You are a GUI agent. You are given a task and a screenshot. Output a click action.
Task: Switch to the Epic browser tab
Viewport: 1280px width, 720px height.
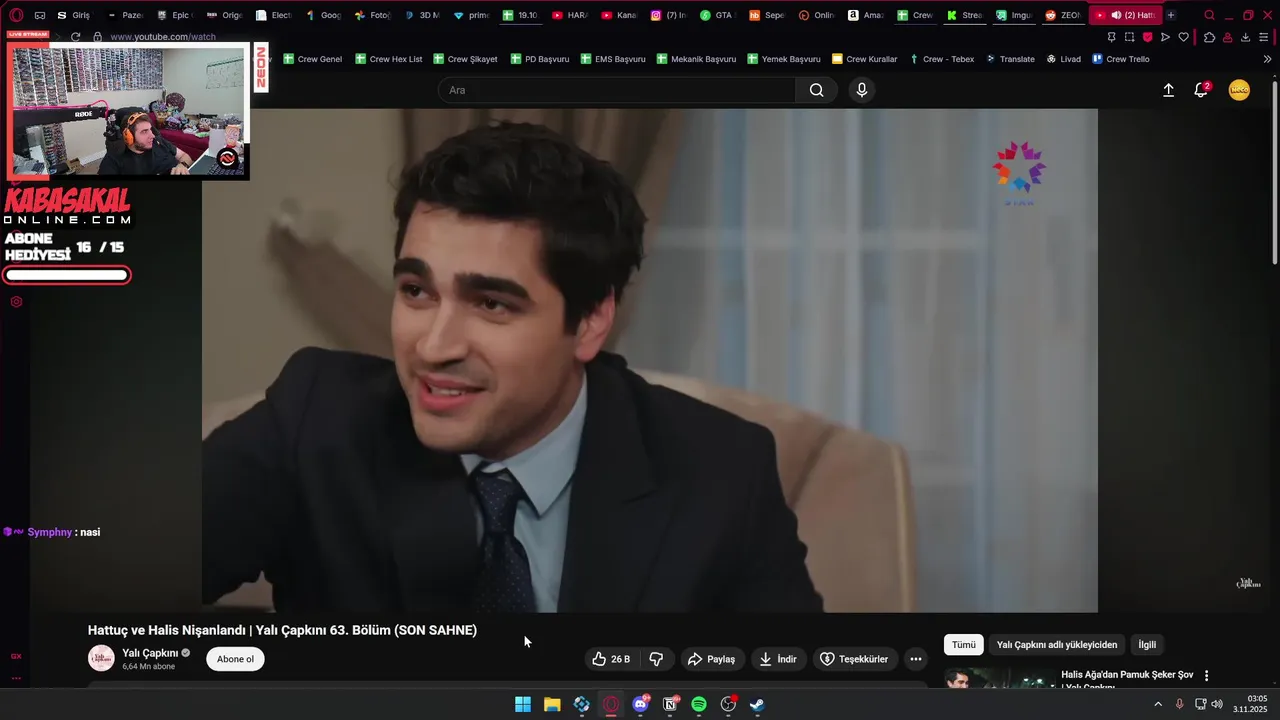click(174, 15)
